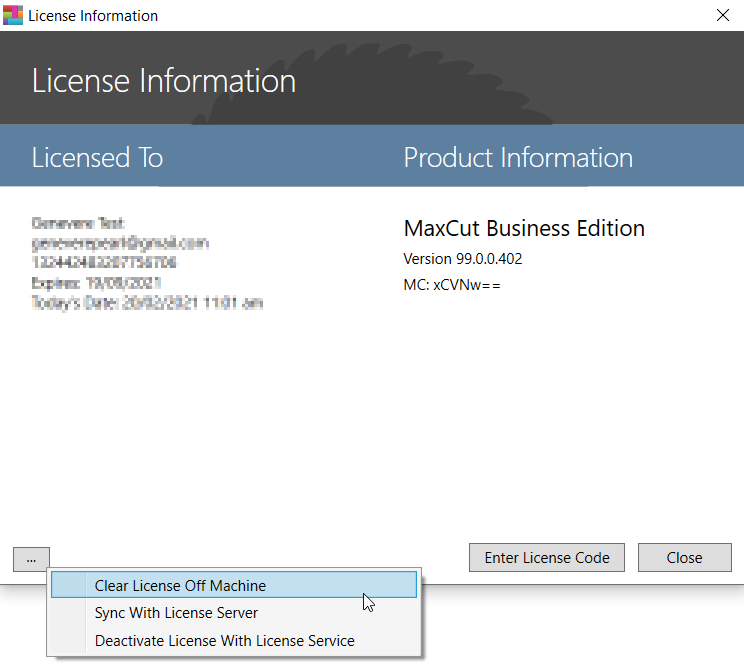
Task: Click the MaxCut app icon in title bar
Action: click(x=13, y=15)
